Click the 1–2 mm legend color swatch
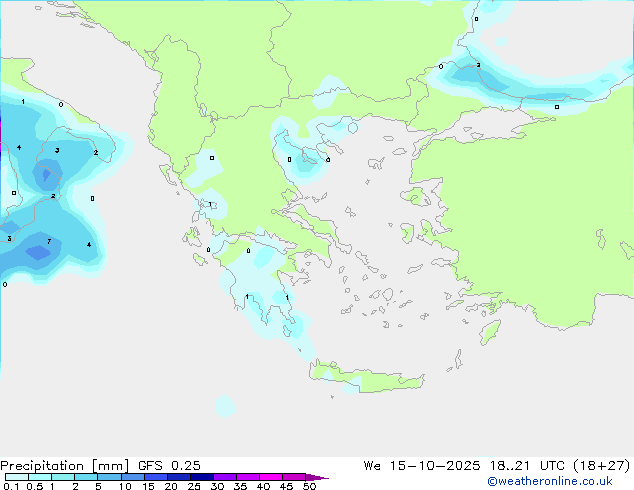 (63, 477)
